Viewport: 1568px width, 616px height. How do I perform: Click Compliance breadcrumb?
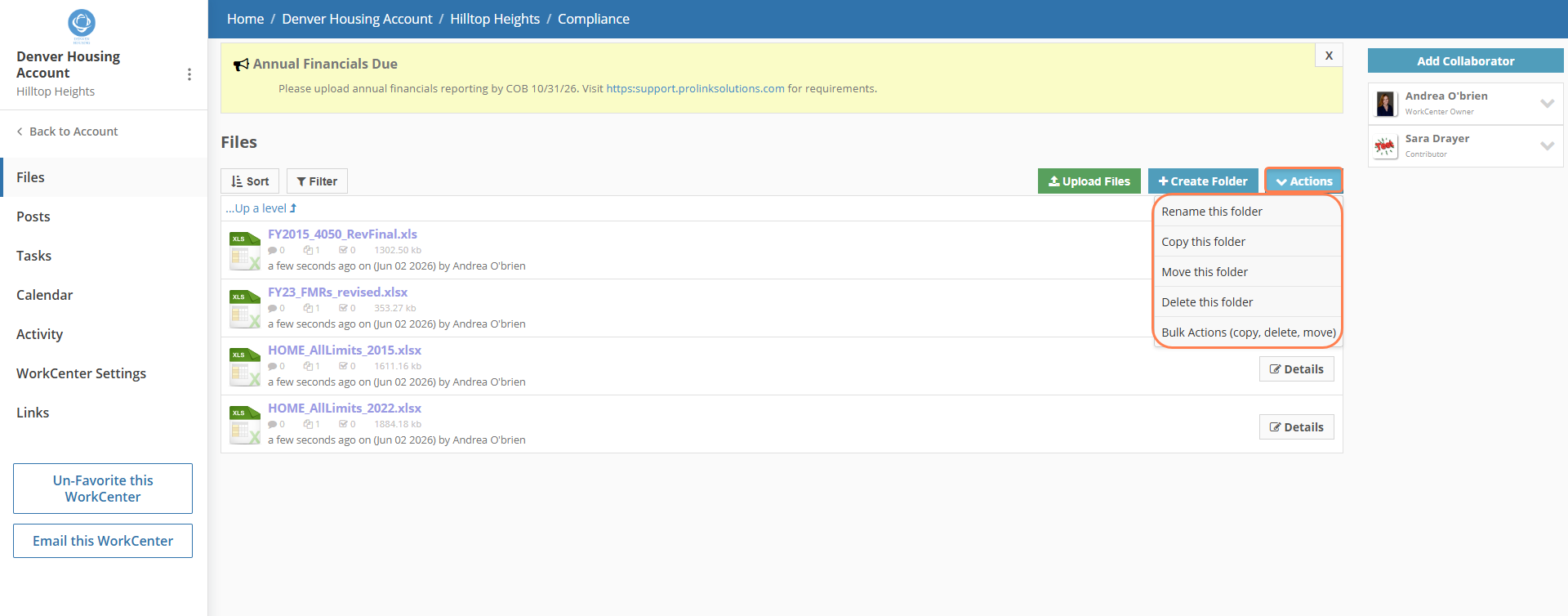[594, 19]
